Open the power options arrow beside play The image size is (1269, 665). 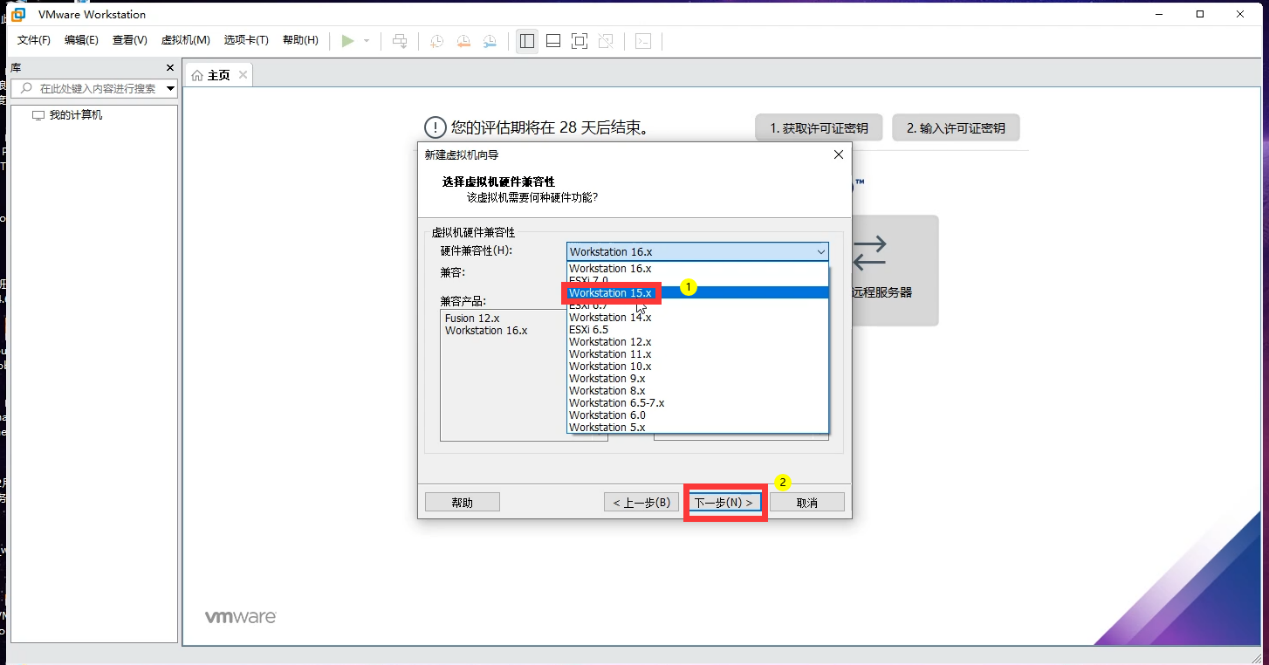pyautogui.click(x=366, y=41)
